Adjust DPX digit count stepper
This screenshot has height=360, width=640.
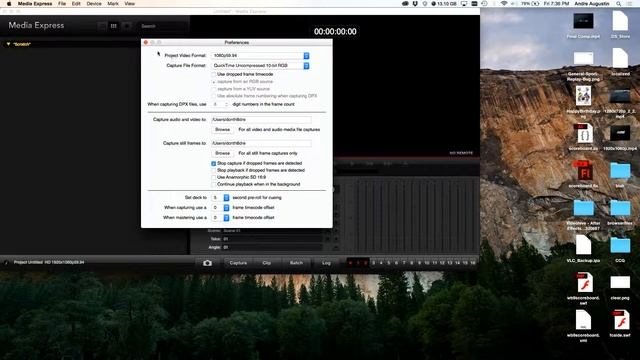point(227,104)
